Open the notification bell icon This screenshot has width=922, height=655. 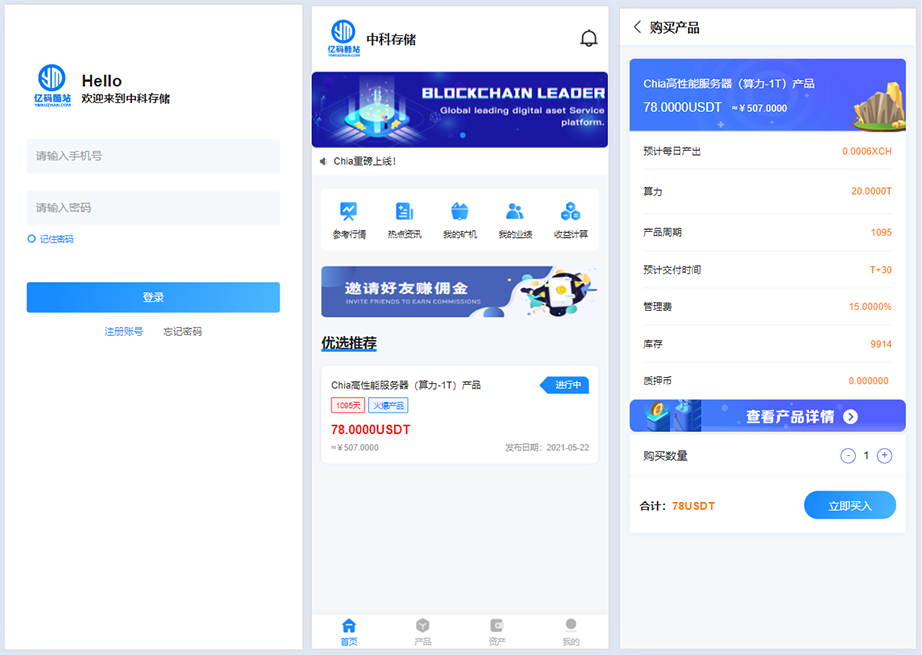[589, 39]
